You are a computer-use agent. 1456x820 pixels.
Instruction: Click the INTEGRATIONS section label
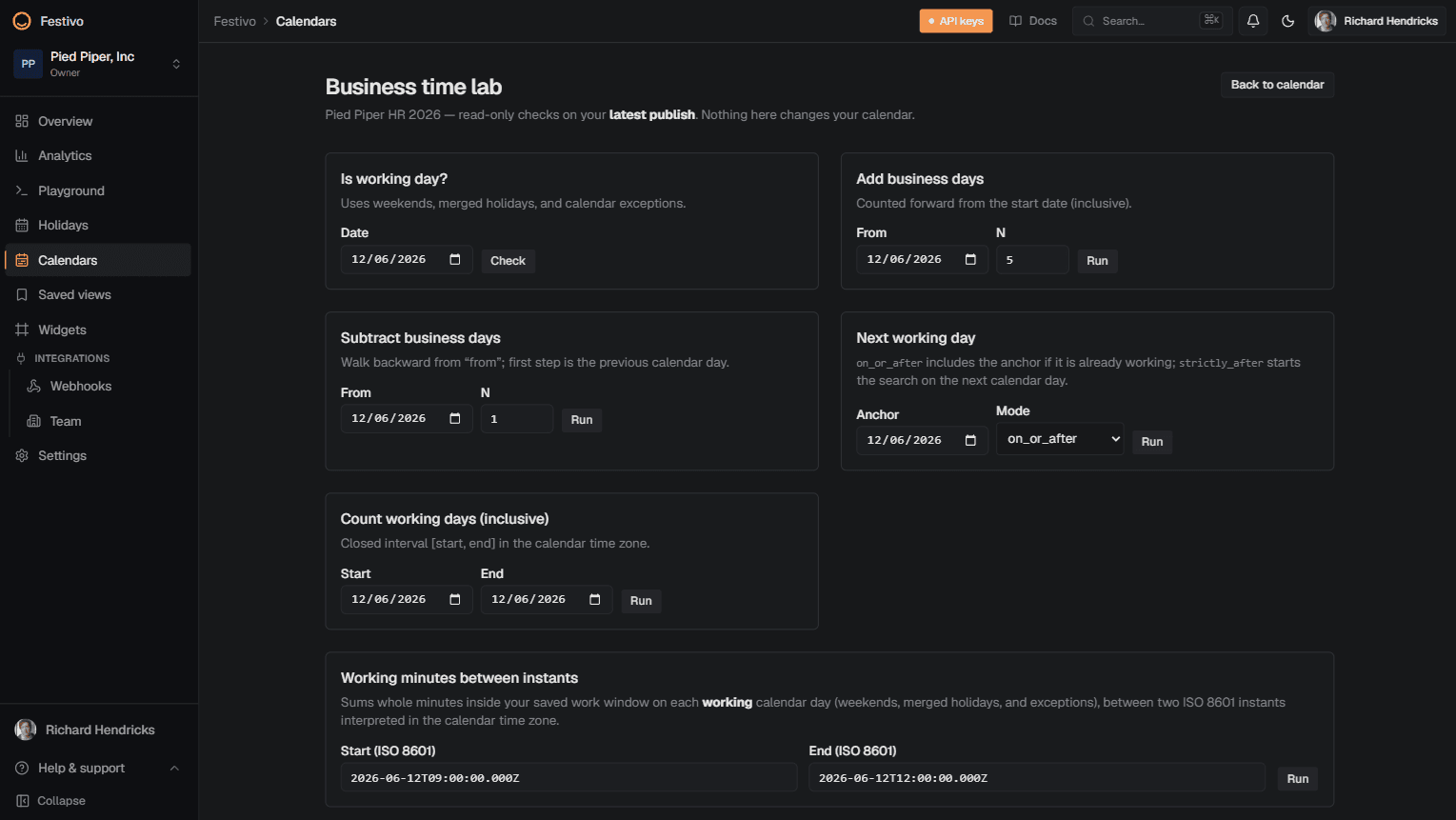point(72,358)
